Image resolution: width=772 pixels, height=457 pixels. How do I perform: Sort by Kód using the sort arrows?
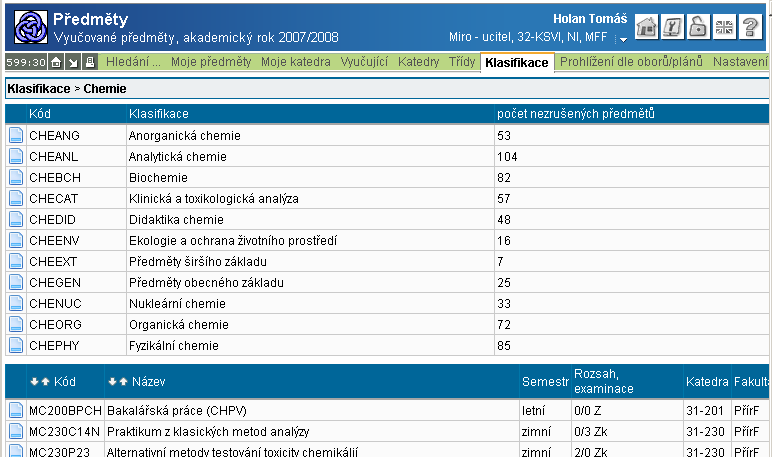(x=39, y=382)
